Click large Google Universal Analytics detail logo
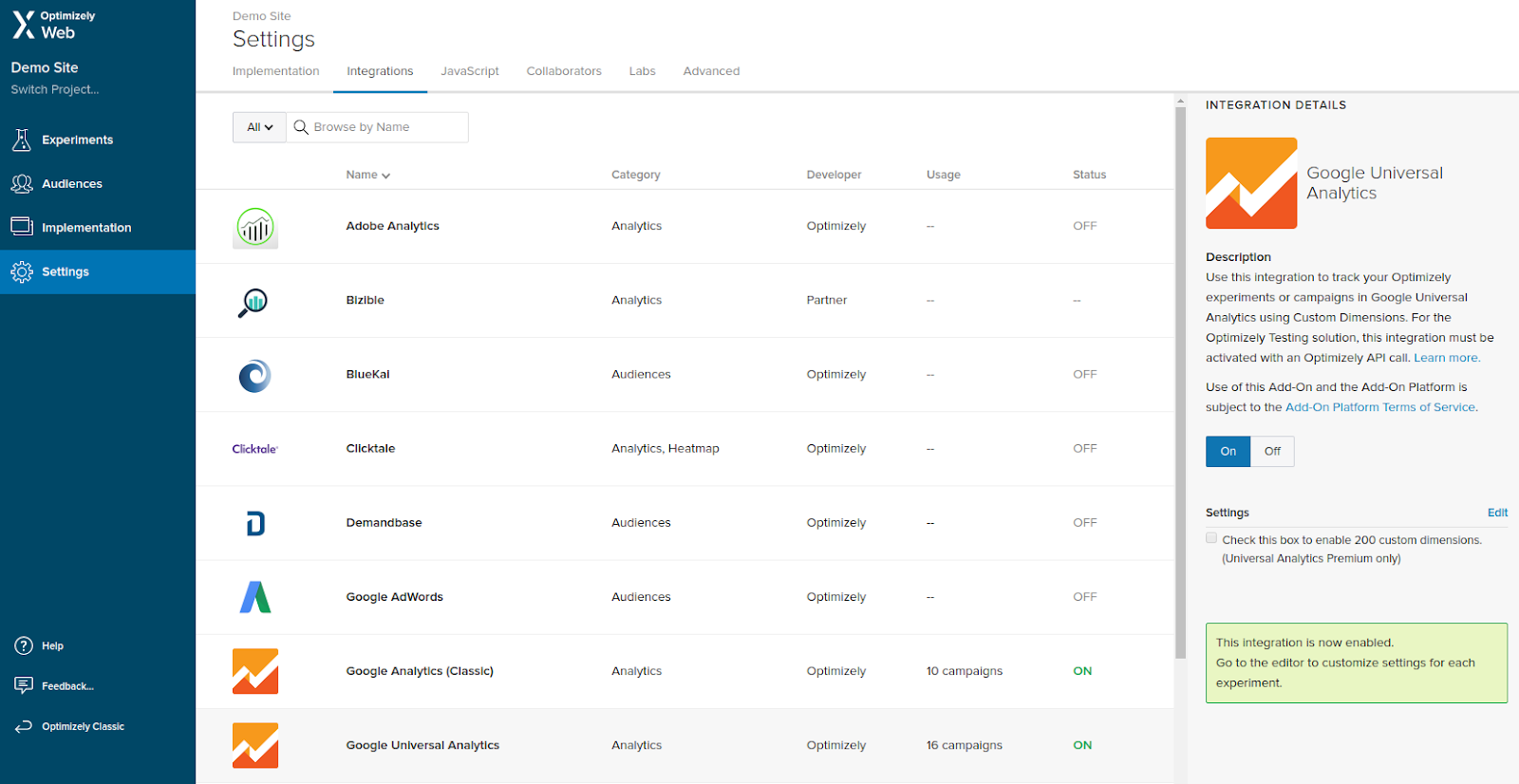Image resolution: width=1519 pixels, height=784 pixels. (1251, 183)
